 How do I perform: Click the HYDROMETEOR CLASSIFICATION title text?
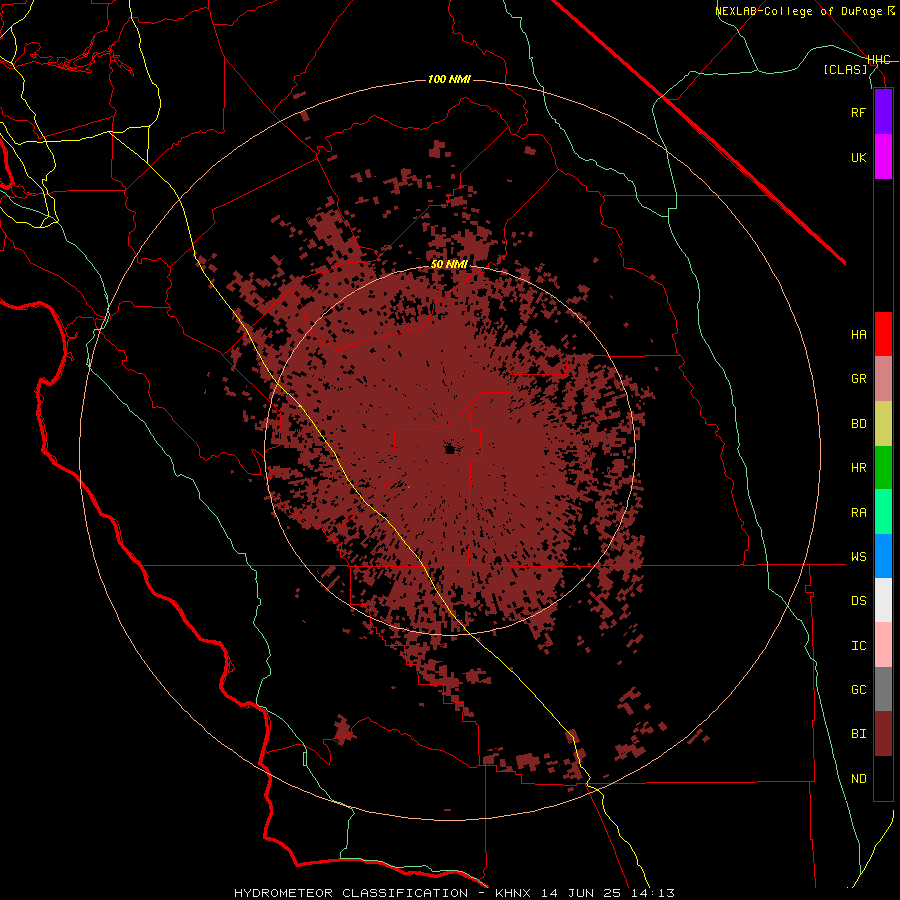click(x=351, y=893)
